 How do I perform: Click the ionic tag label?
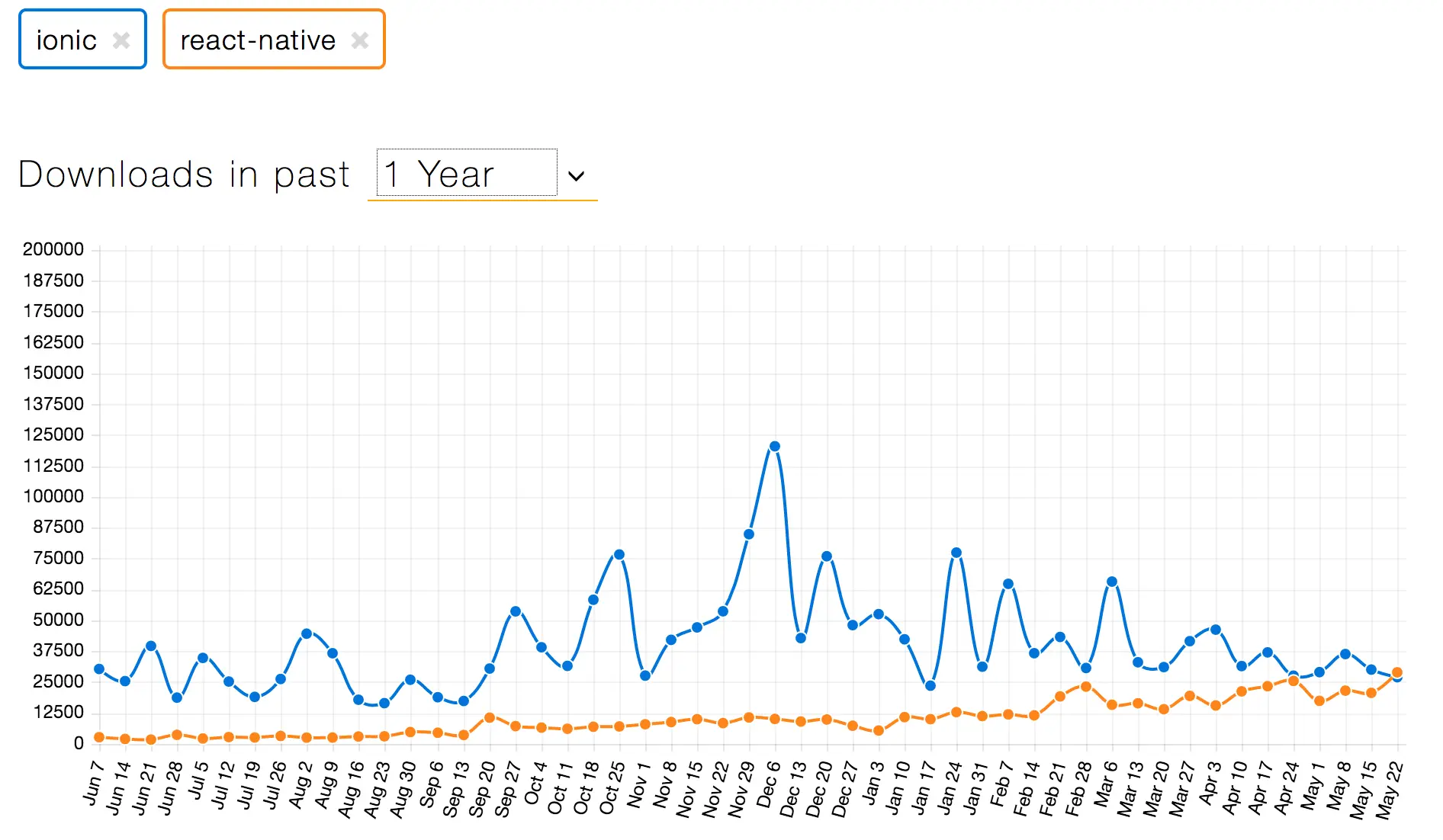[x=66, y=40]
